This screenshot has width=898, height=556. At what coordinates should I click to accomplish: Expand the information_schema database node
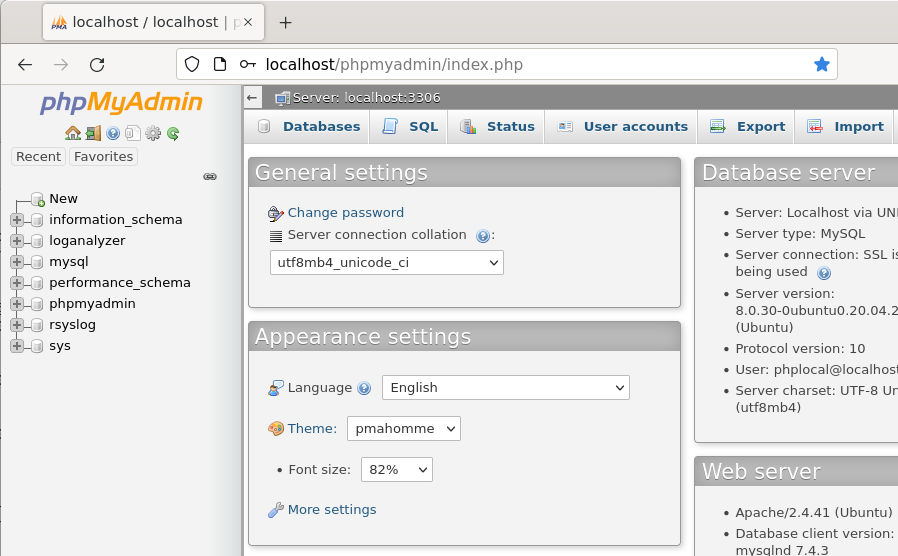tap(17, 220)
